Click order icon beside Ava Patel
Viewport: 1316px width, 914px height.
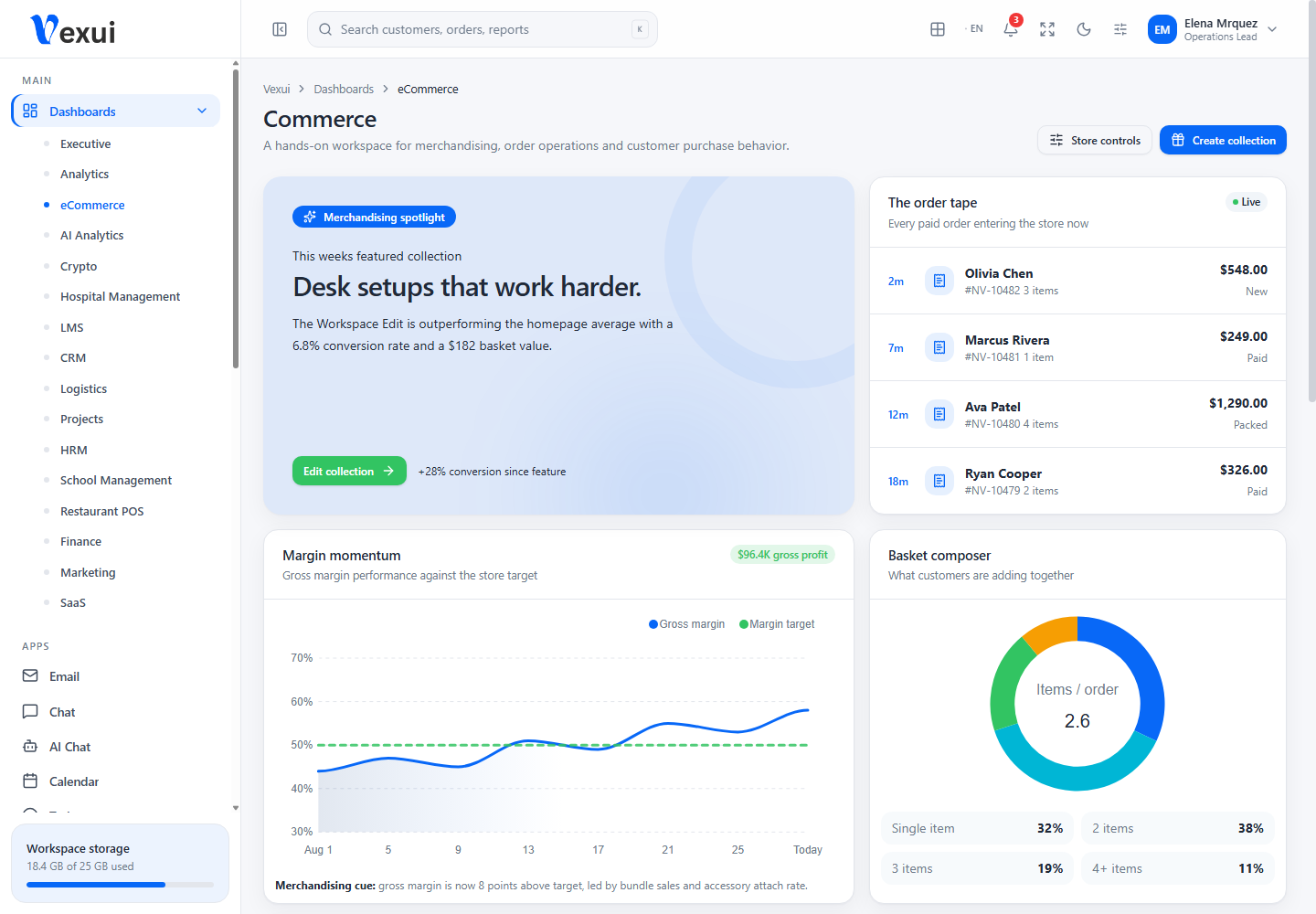939,414
